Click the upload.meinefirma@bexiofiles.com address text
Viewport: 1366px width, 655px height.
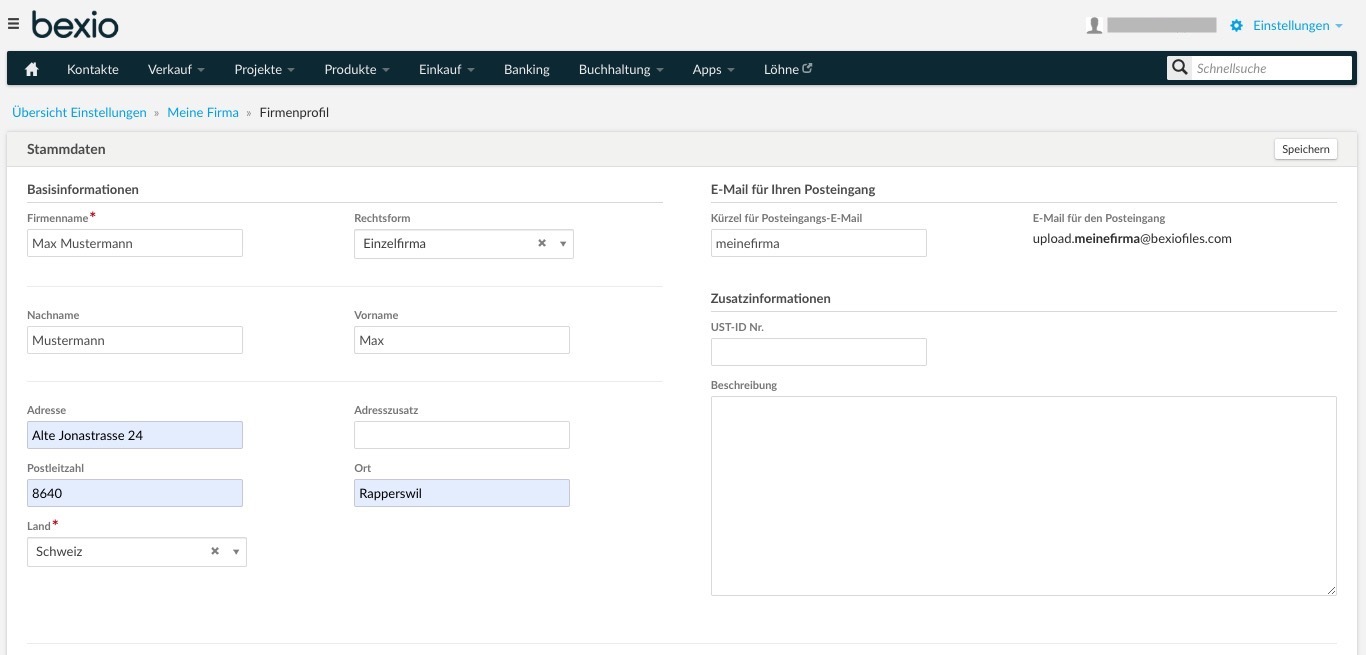pos(1132,239)
